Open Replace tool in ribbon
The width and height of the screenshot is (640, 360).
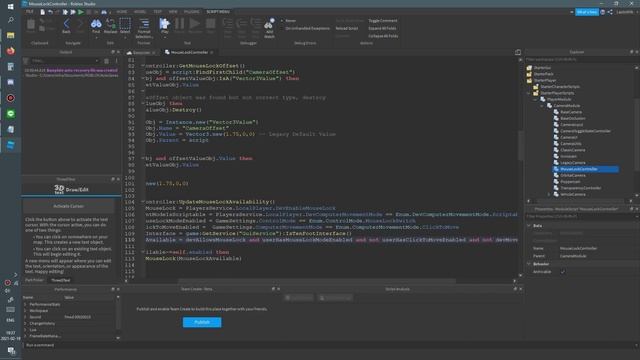[x=110, y=26]
